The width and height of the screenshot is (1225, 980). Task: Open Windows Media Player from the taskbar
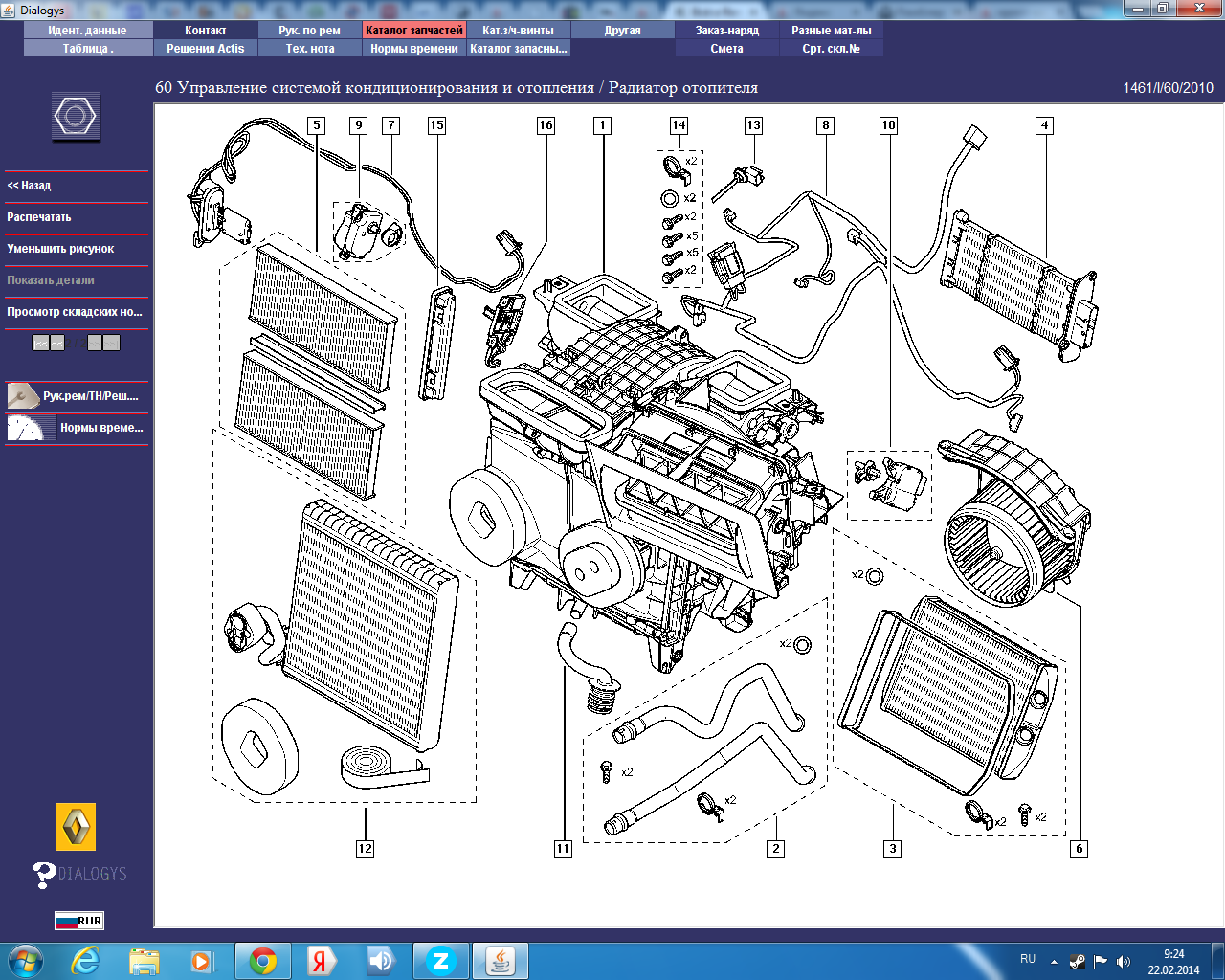201,961
